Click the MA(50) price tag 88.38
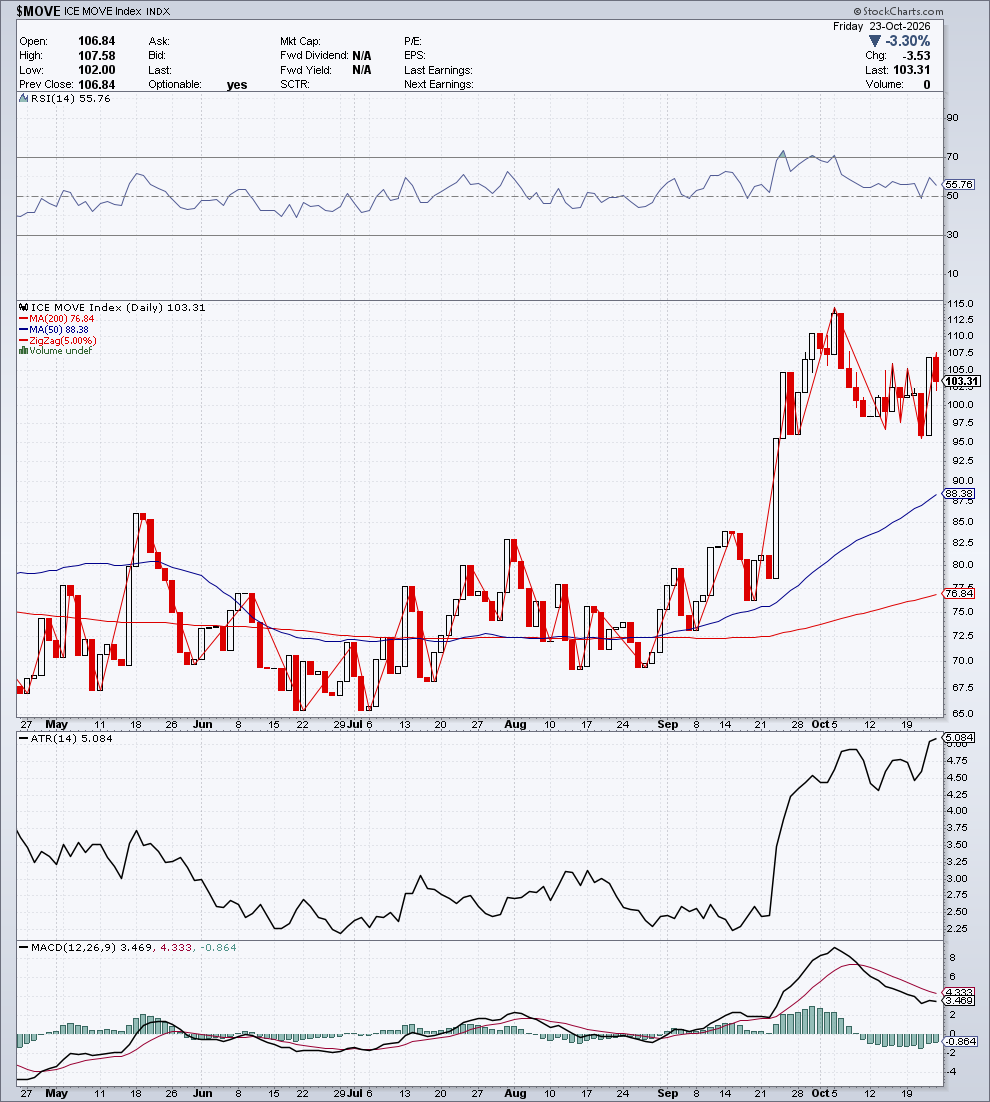Screen dimensions: 990x1102 pyautogui.click(x=959, y=494)
